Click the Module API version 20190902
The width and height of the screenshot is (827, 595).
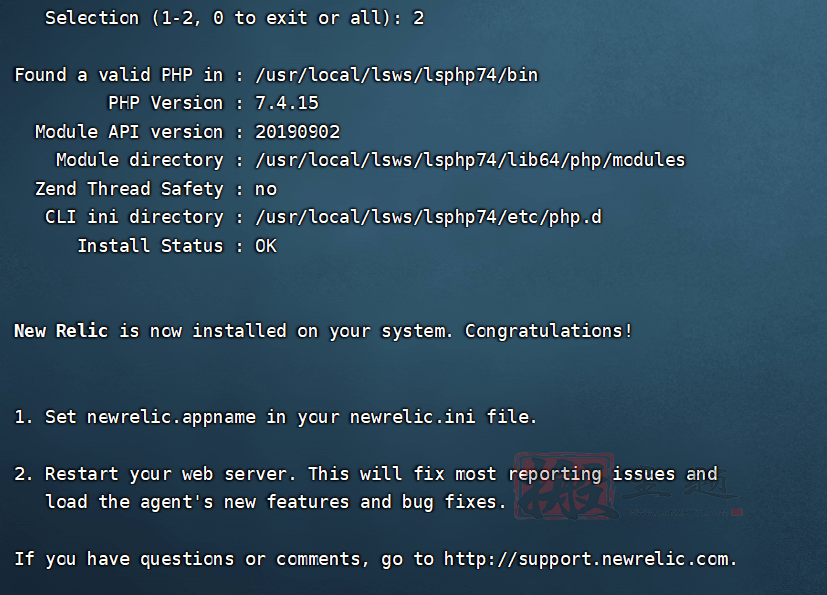coord(297,131)
